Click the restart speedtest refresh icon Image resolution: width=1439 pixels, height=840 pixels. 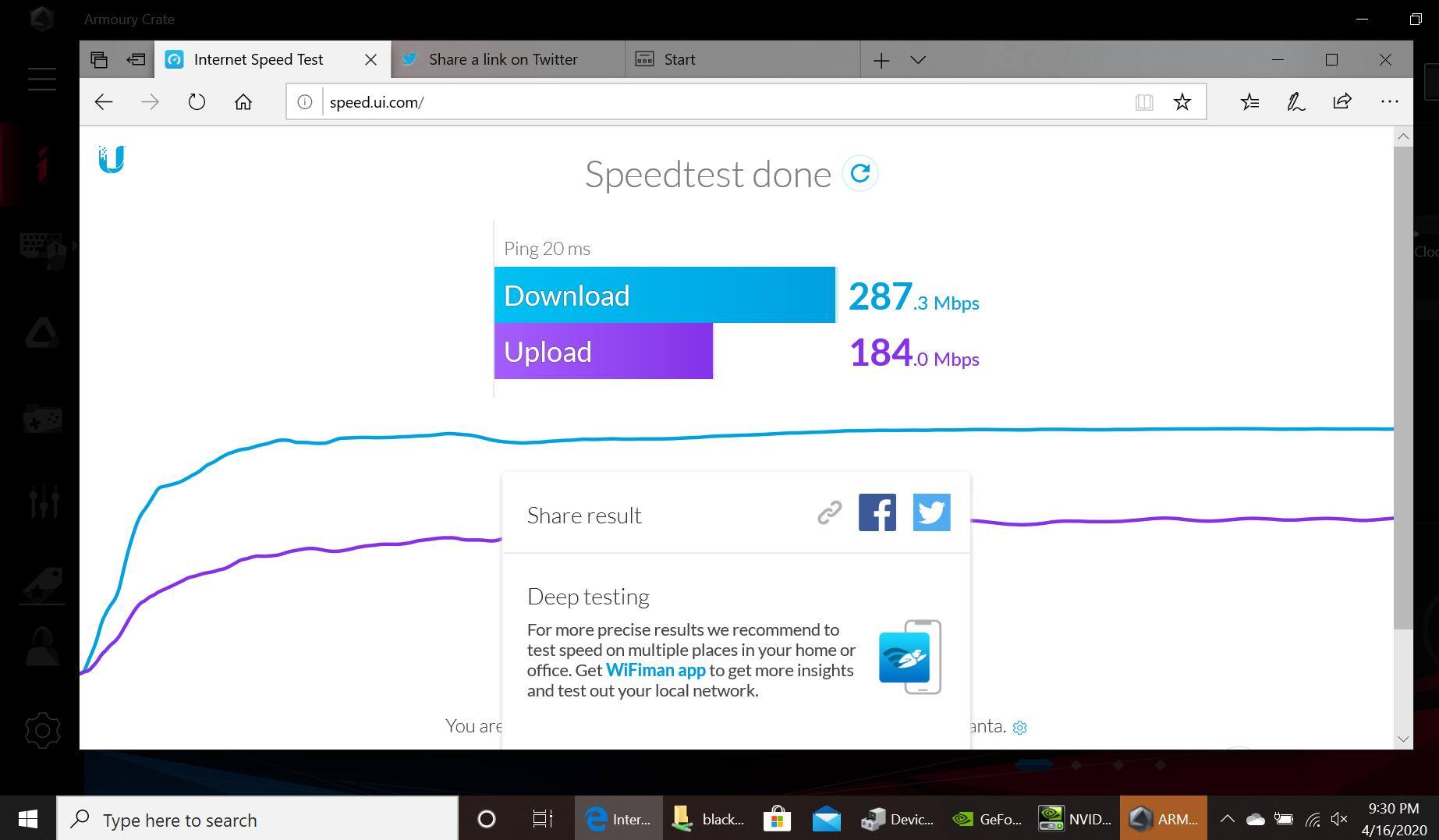click(x=860, y=173)
